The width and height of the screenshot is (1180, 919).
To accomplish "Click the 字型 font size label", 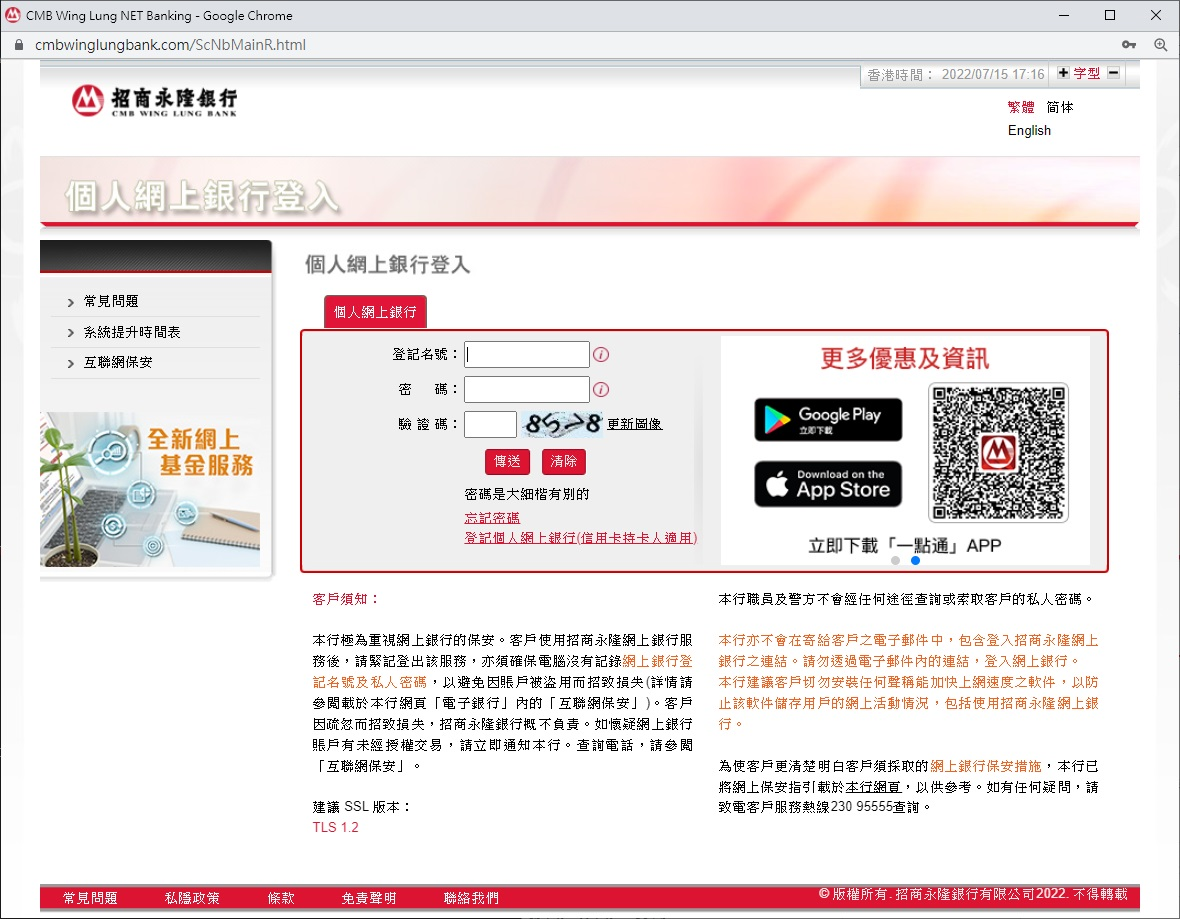I will (x=1087, y=73).
